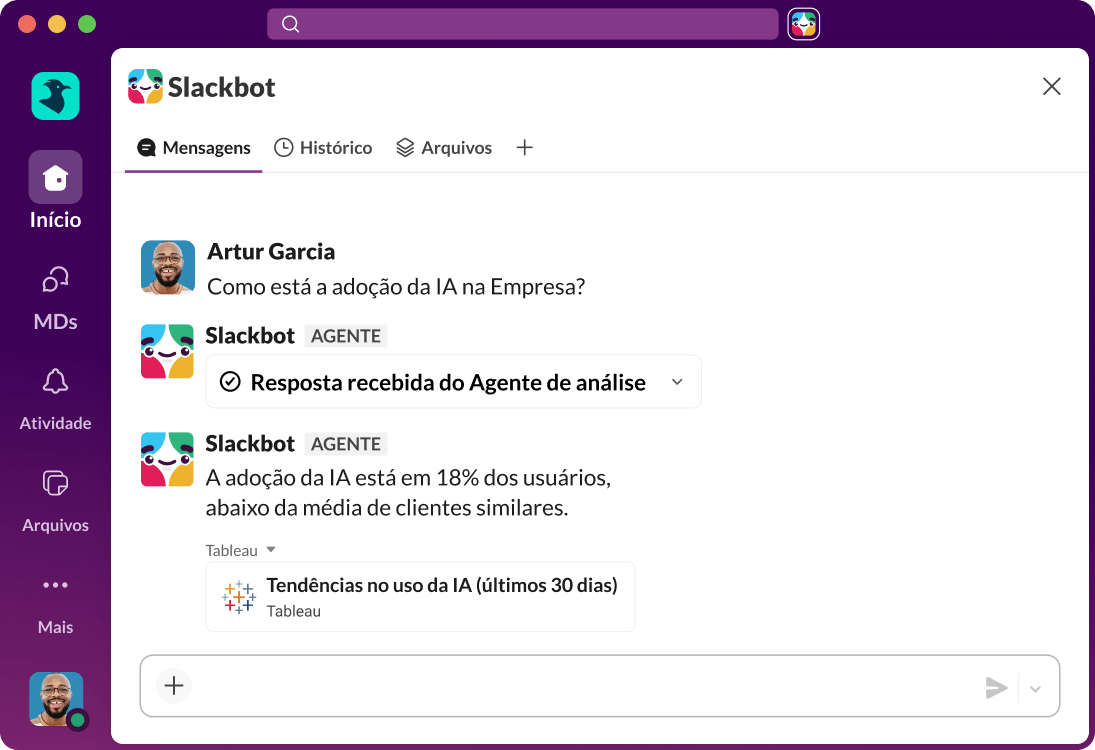The image size is (1095, 750).
Task: Switch to the Arquivos tab
Action: (x=444, y=147)
